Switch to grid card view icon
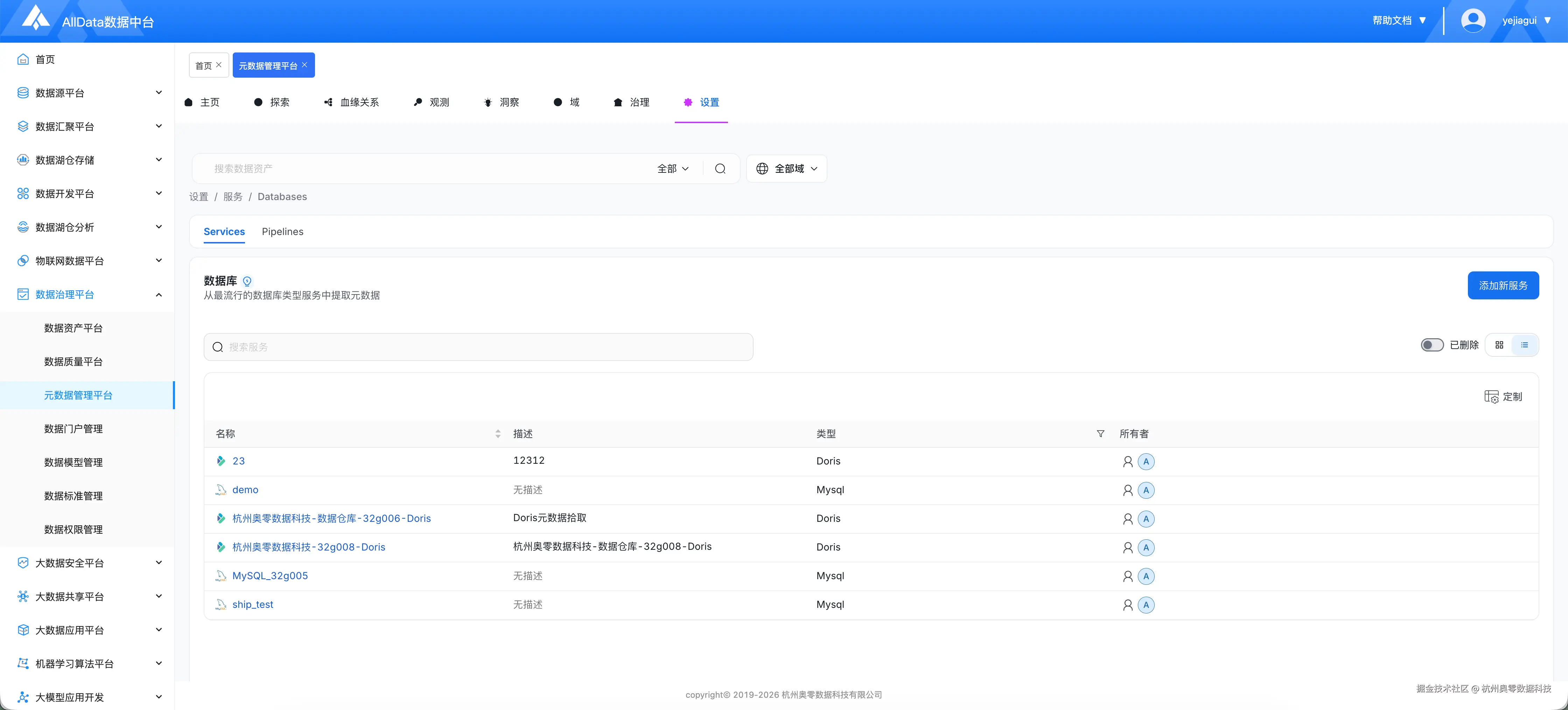1568x710 pixels. pyautogui.click(x=1499, y=345)
